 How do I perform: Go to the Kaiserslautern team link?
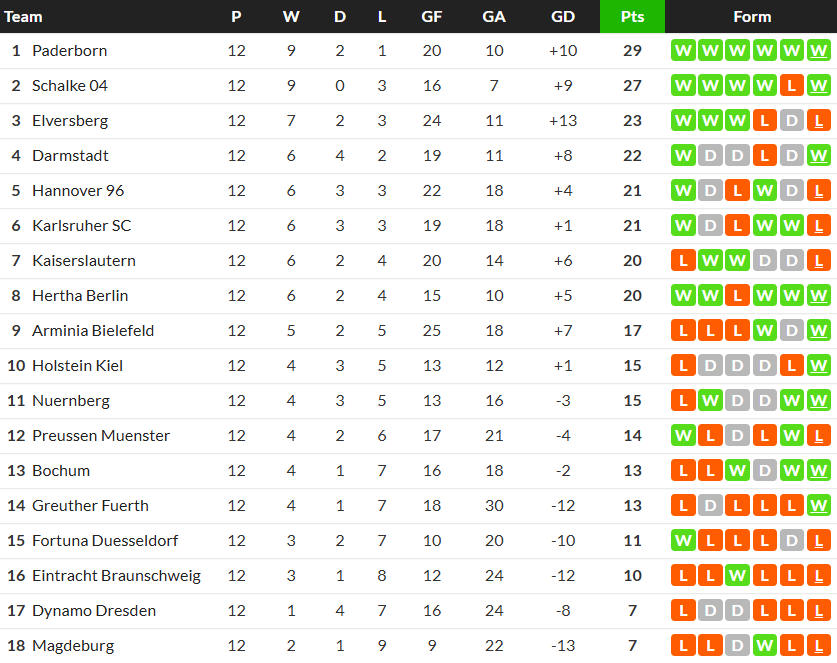point(83,261)
